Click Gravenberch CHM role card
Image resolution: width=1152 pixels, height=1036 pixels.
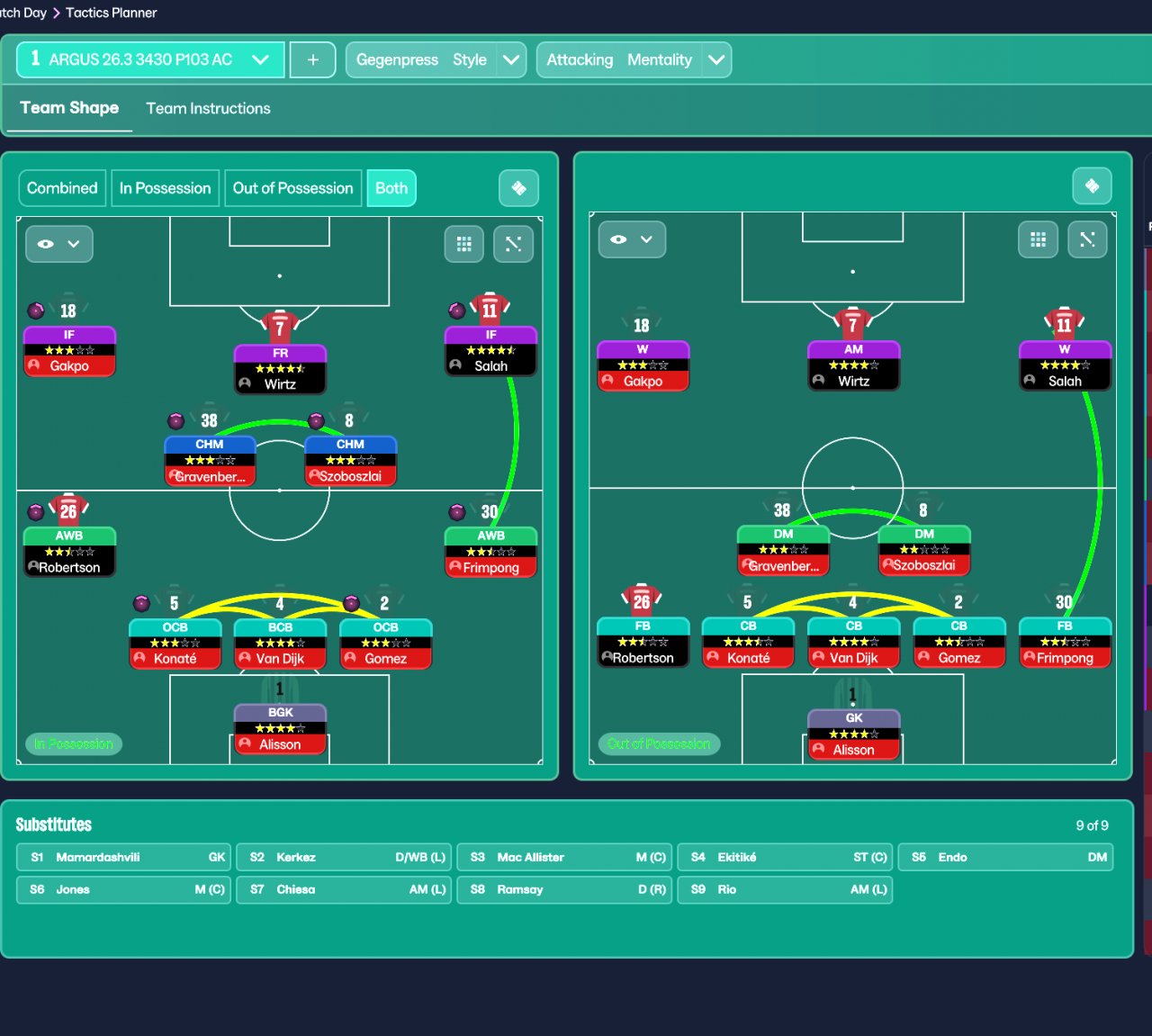point(210,461)
